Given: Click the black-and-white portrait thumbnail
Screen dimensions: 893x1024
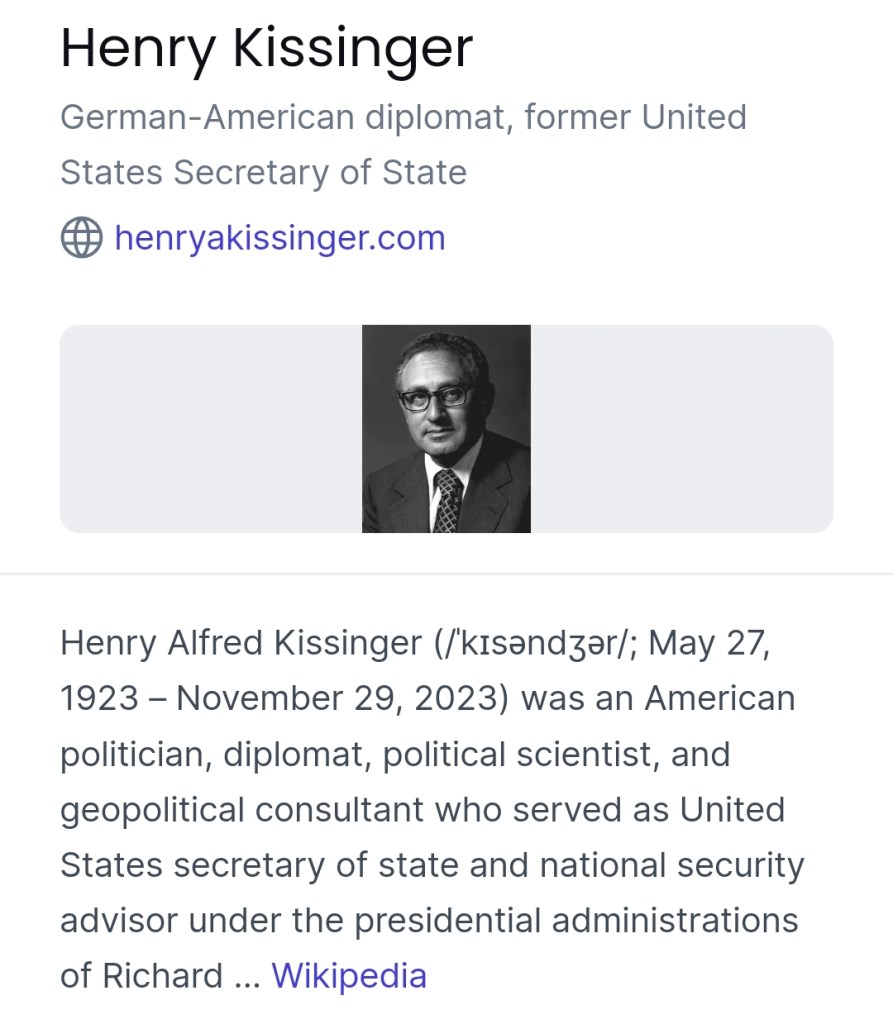Looking at the screenshot, I should tap(446, 428).
